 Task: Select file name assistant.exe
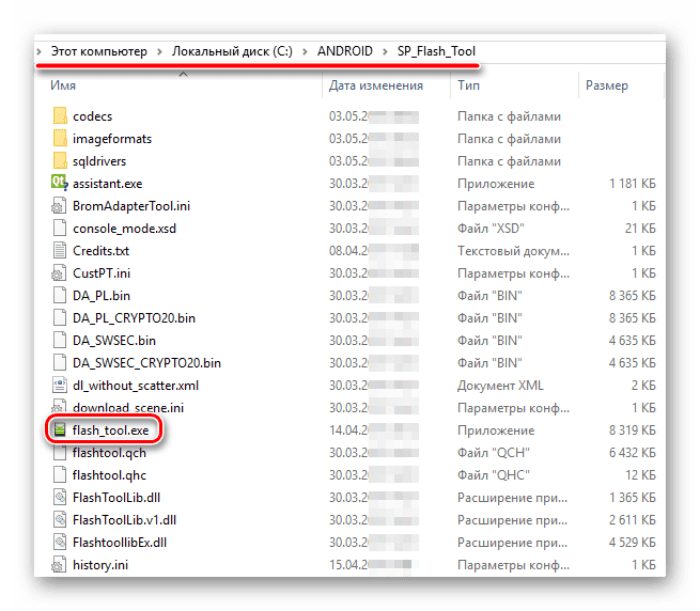tap(108, 183)
